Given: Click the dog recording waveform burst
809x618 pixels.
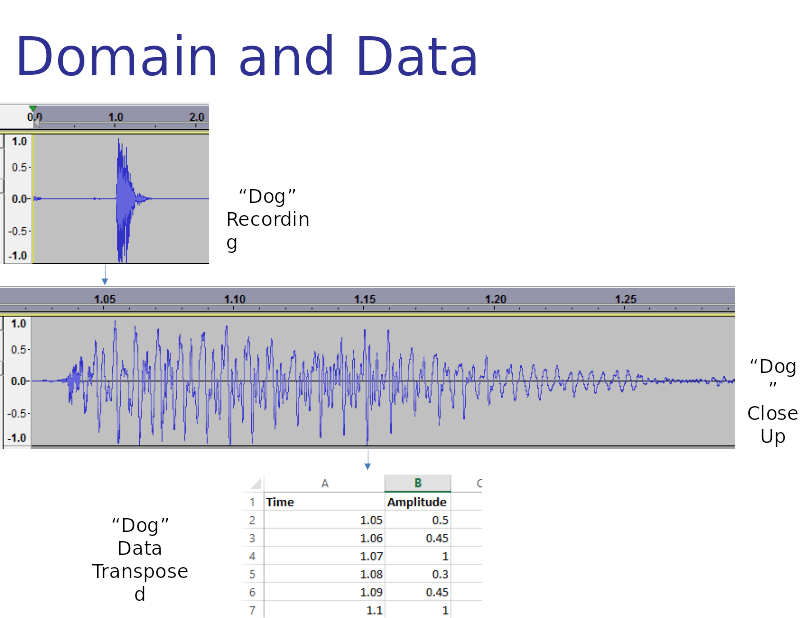Looking at the screenshot, I should (x=125, y=199).
